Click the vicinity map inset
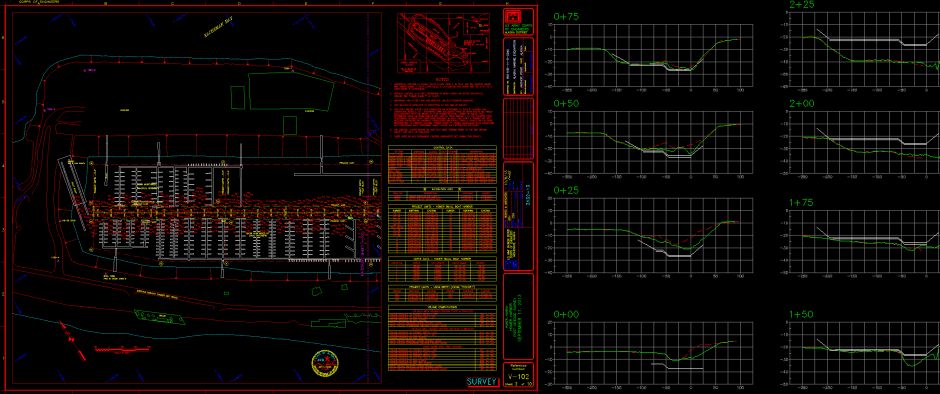The width and height of the screenshot is (940, 394). point(447,43)
